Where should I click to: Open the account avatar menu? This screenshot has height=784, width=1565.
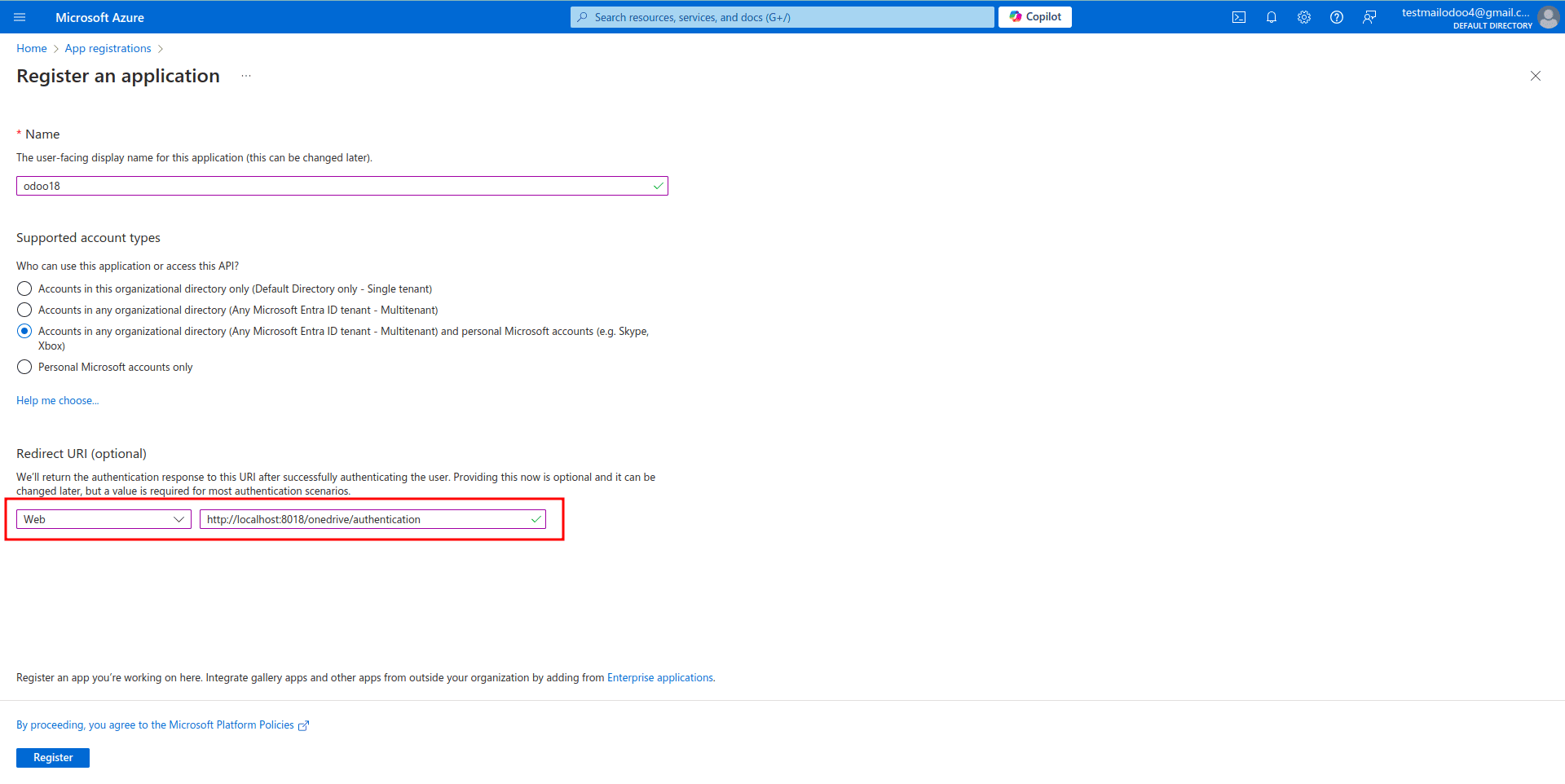pyautogui.click(x=1547, y=17)
